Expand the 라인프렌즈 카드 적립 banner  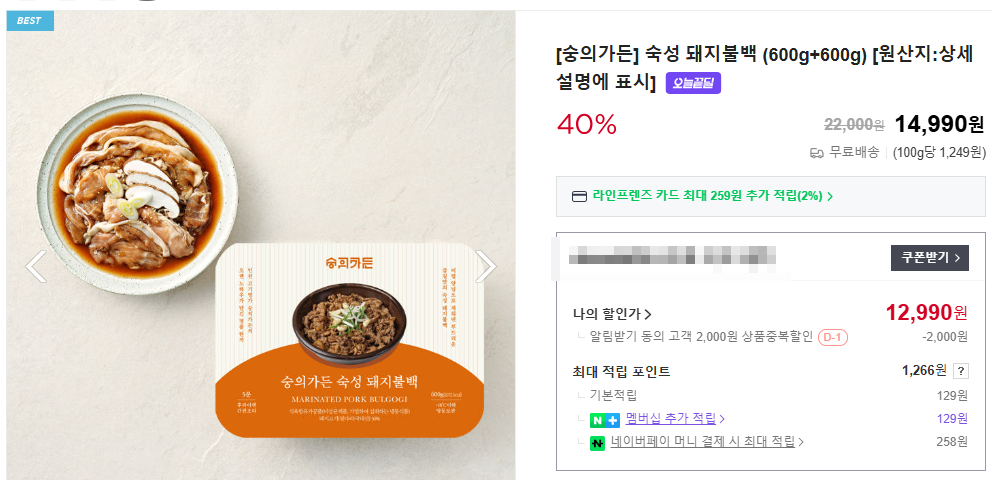(712, 196)
